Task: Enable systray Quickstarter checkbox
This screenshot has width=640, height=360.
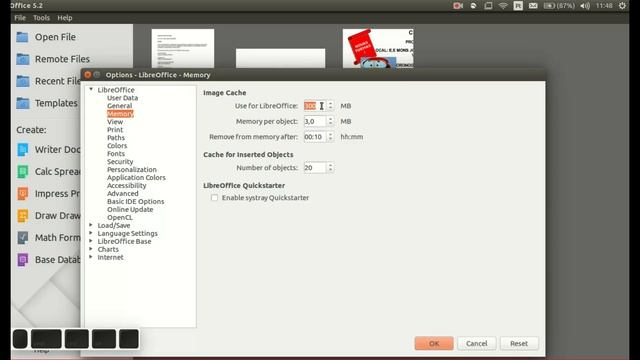Action: click(214, 198)
